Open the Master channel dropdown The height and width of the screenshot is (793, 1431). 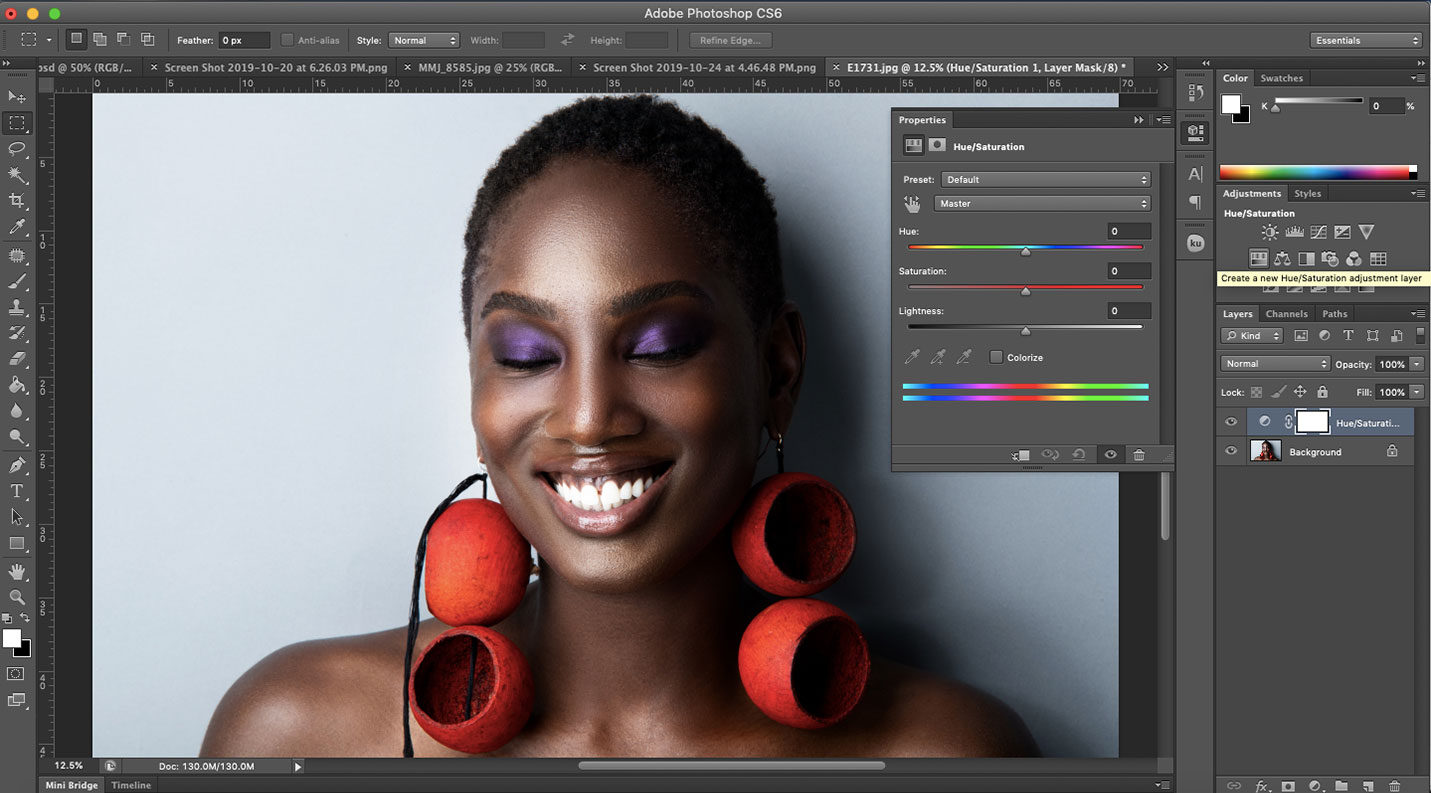tap(1042, 204)
